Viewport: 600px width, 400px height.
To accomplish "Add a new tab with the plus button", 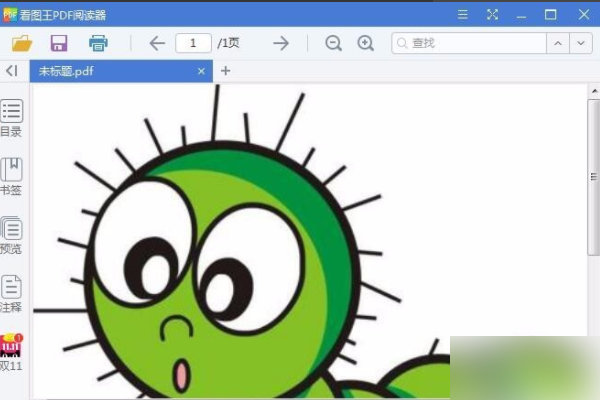I will pyautogui.click(x=225, y=71).
